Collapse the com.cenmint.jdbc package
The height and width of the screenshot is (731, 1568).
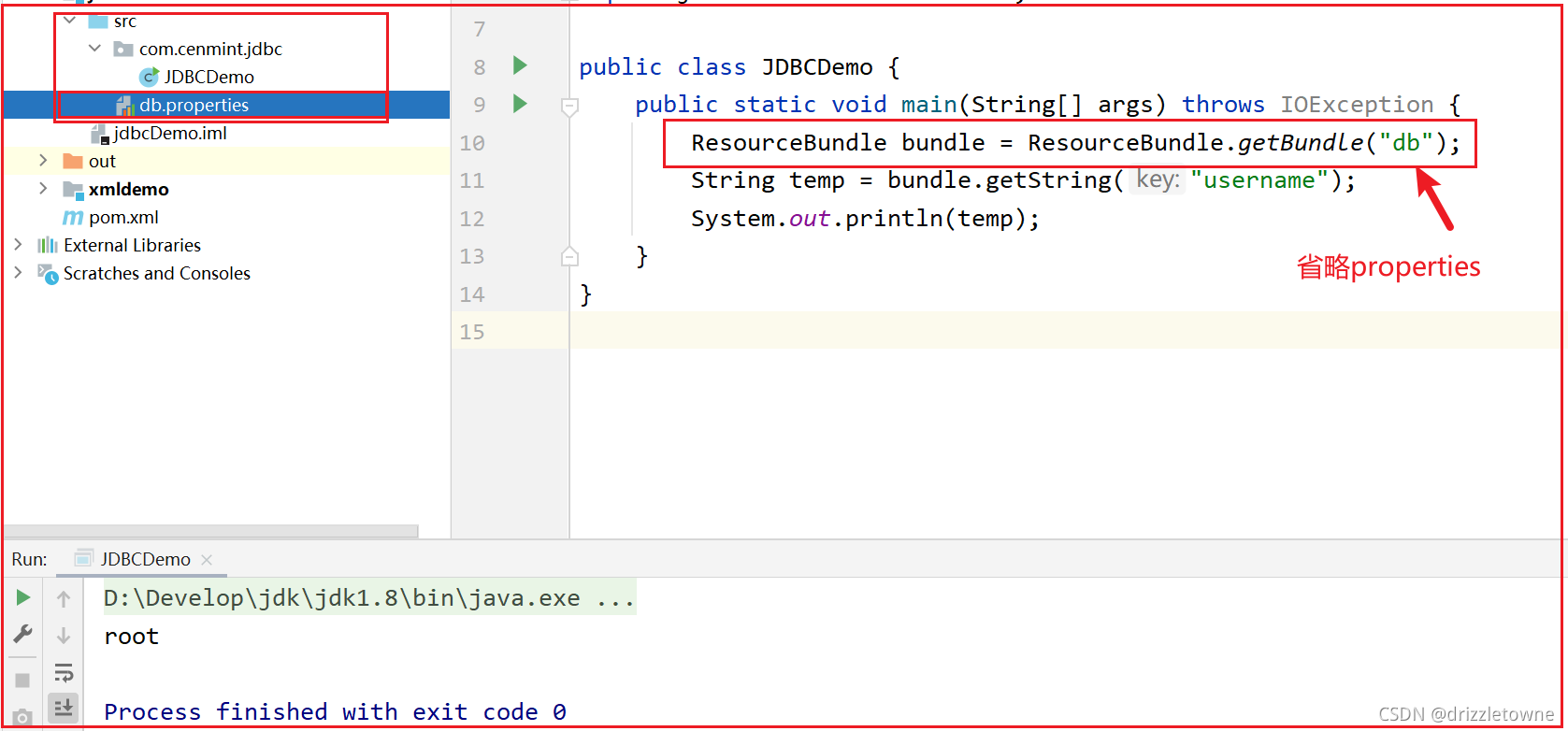pyautogui.click(x=95, y=48)
